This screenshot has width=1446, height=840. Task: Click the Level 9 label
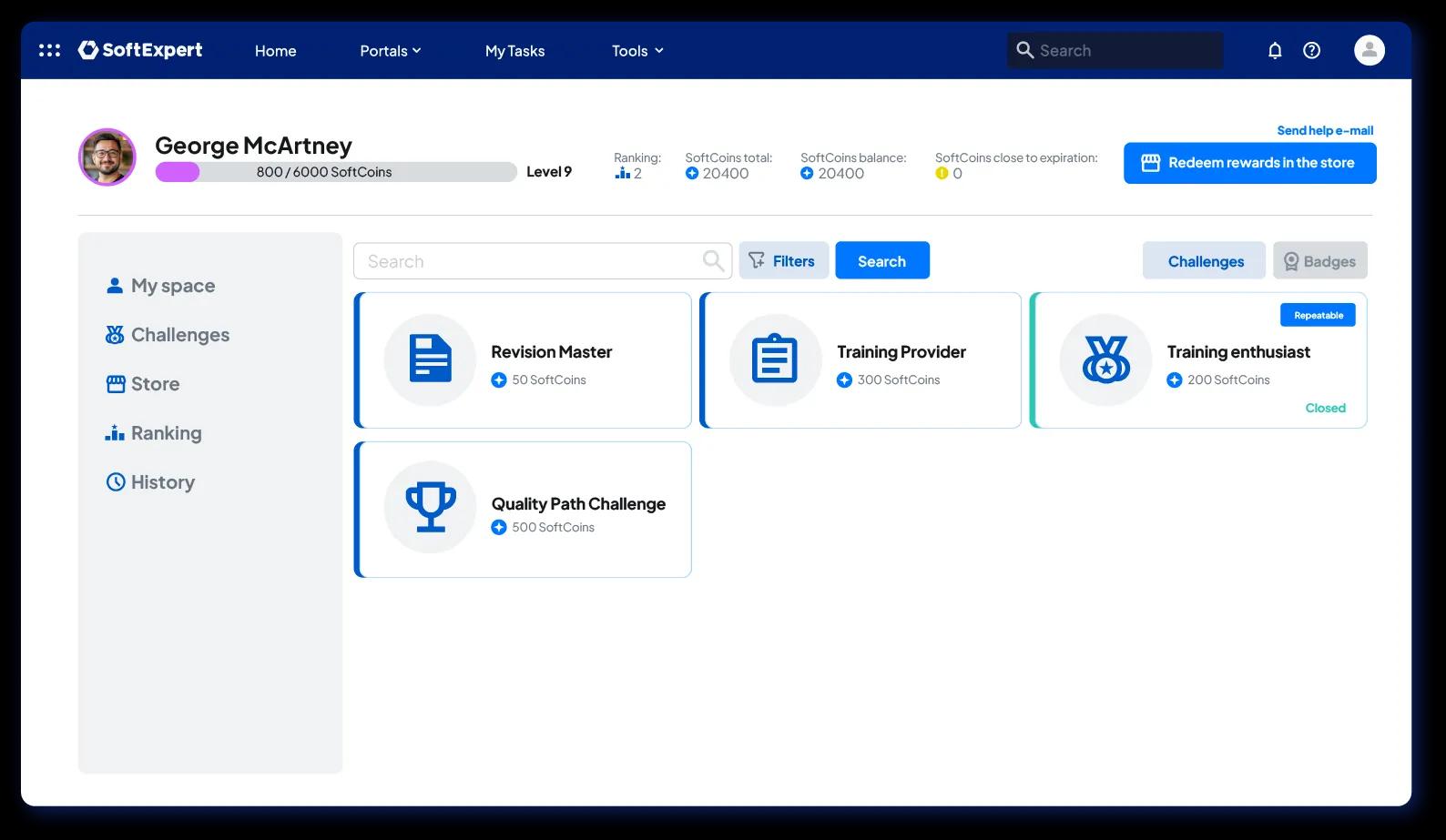(x=549, y=172)
